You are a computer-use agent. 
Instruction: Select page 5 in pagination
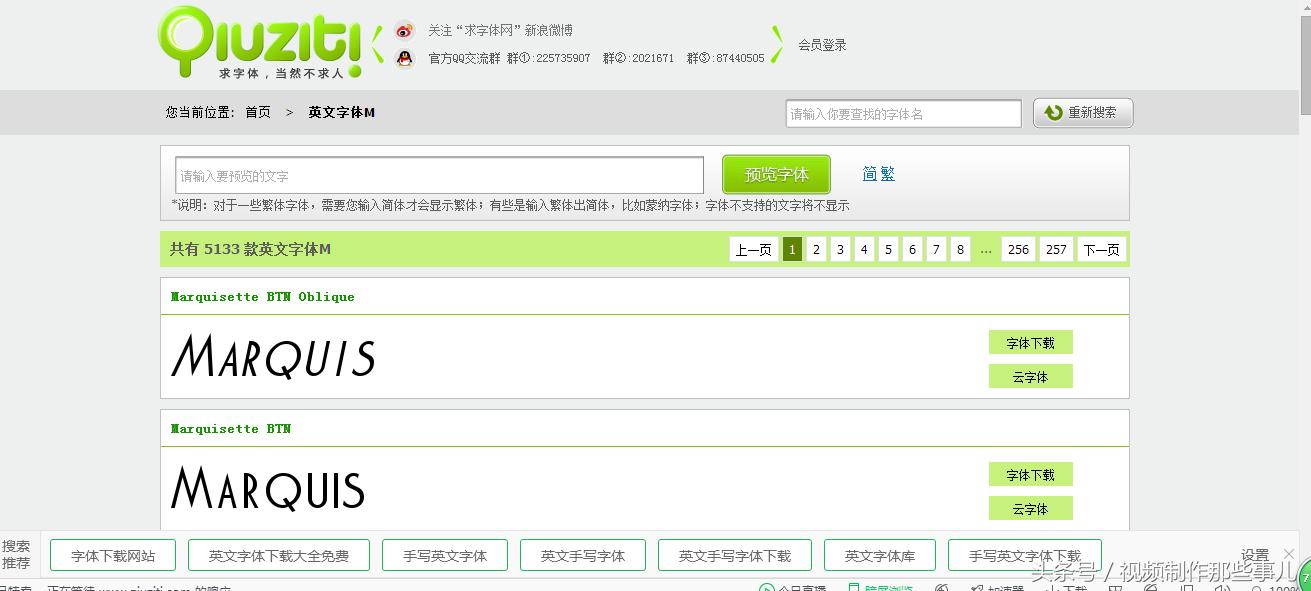[x=888, y=249]
